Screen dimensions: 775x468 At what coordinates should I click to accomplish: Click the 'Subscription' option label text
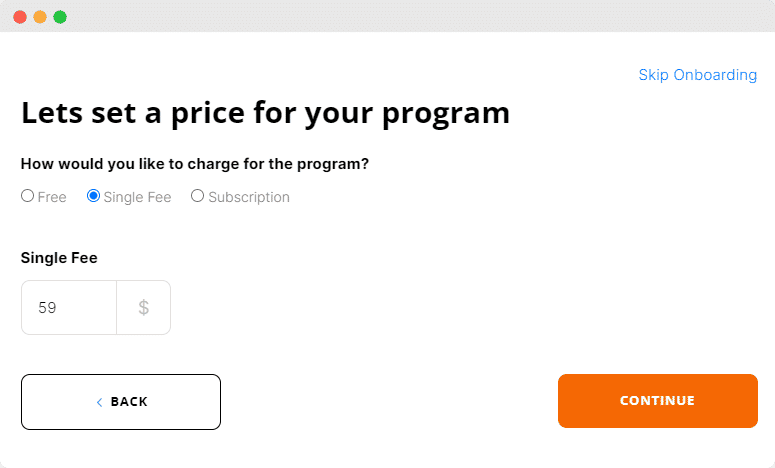pos(249,197)
